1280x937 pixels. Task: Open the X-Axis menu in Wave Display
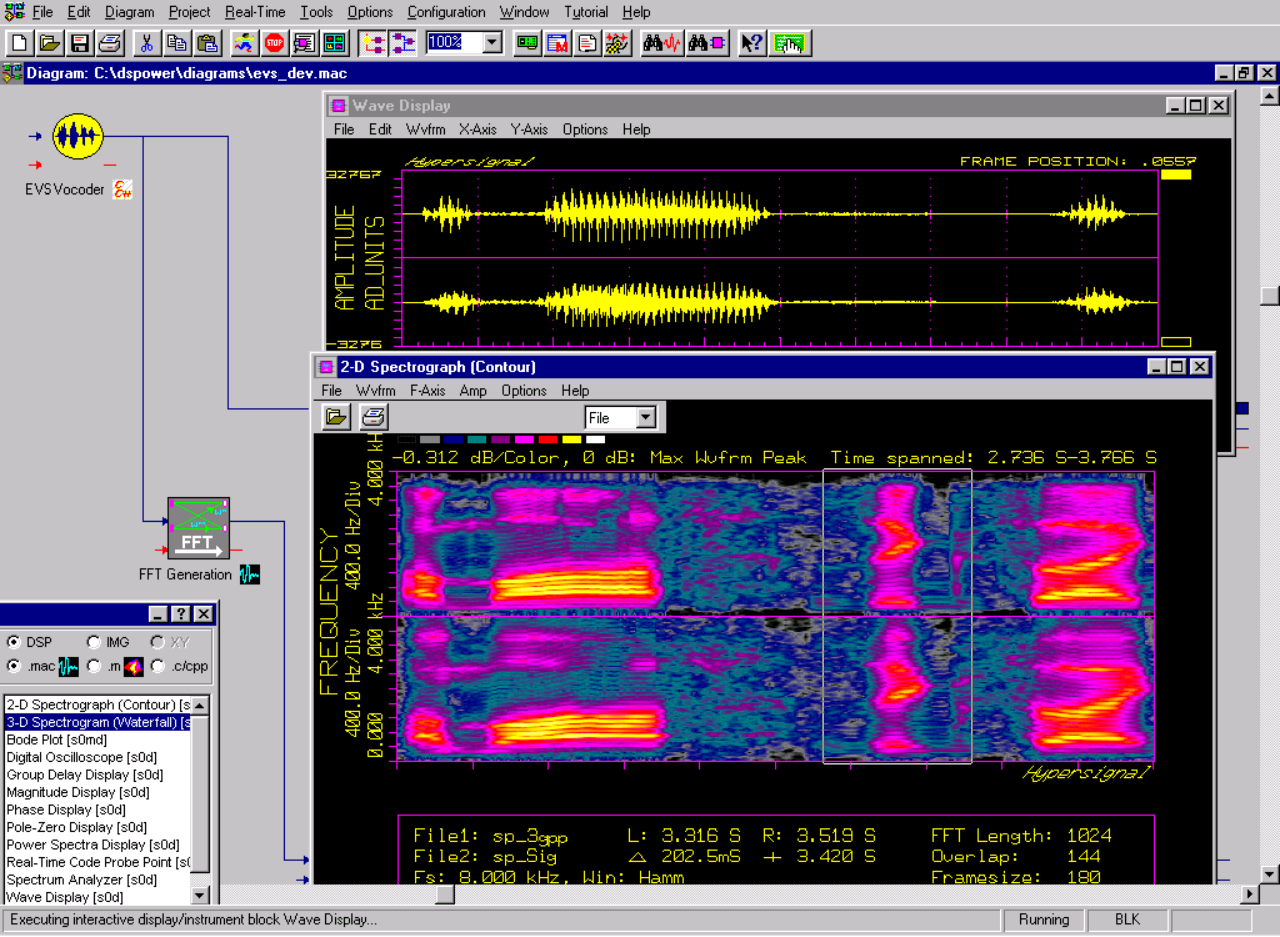478,129
